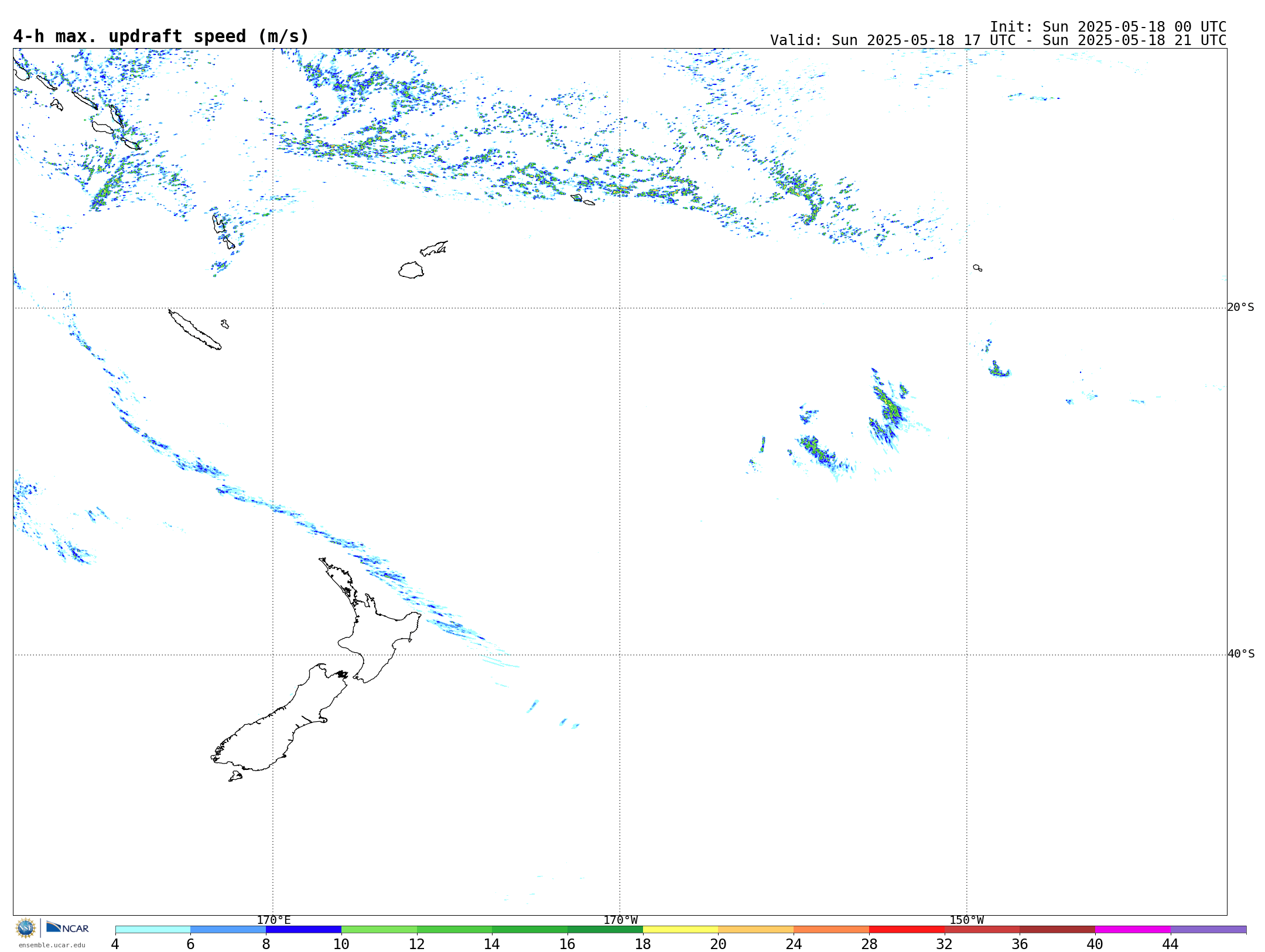Click the light blue 6-8 colorbar swatch

(228, 930)
